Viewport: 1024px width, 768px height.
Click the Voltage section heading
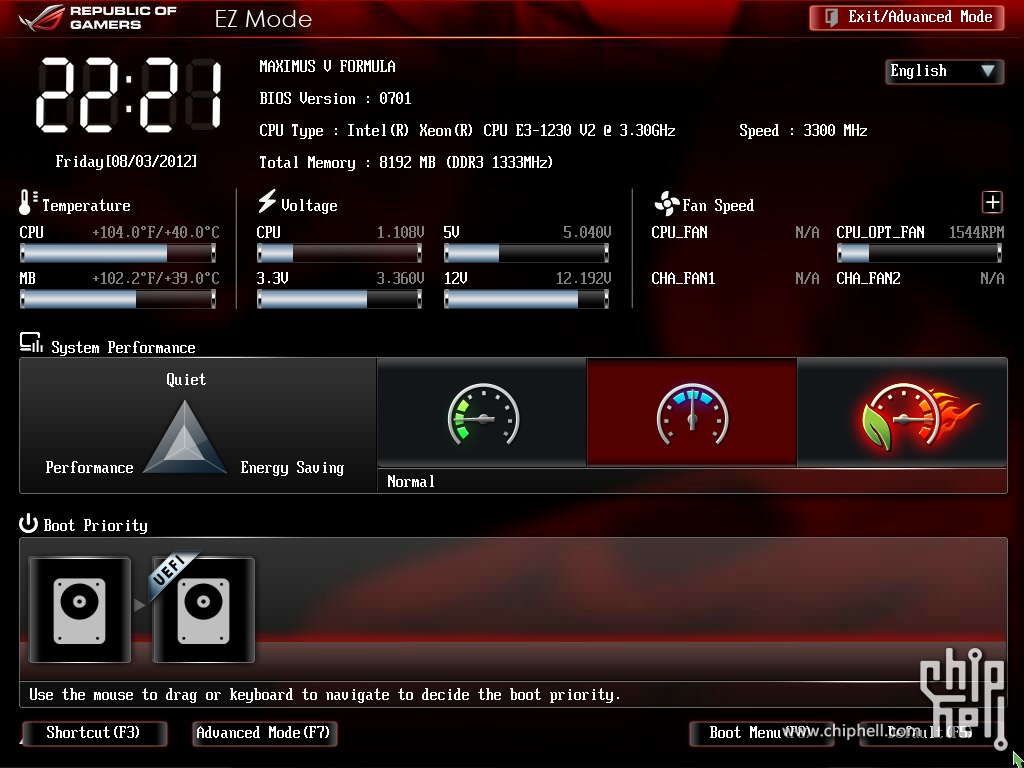309,206
